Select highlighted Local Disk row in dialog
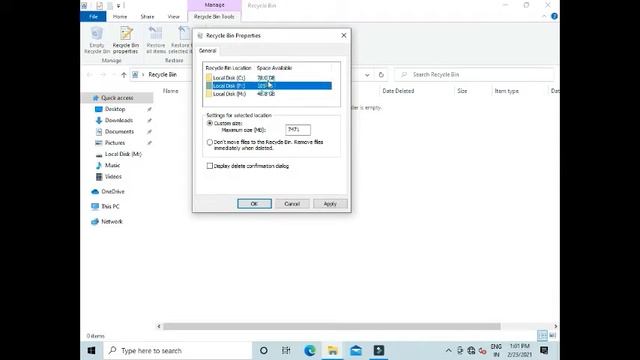Image resolution: width=640 pixels, height=360 pixels. pos(269,86)
